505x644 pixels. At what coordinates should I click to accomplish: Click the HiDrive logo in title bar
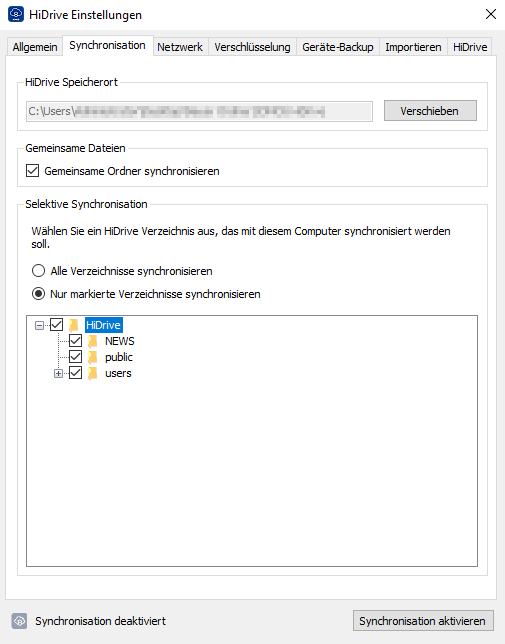coord(16,14)
